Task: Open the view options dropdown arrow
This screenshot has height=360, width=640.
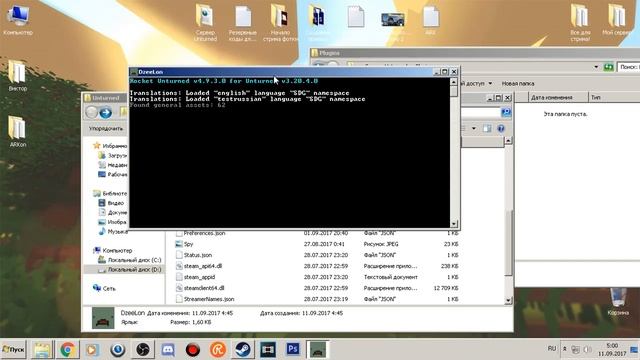Action: click(x=473, y=129)
